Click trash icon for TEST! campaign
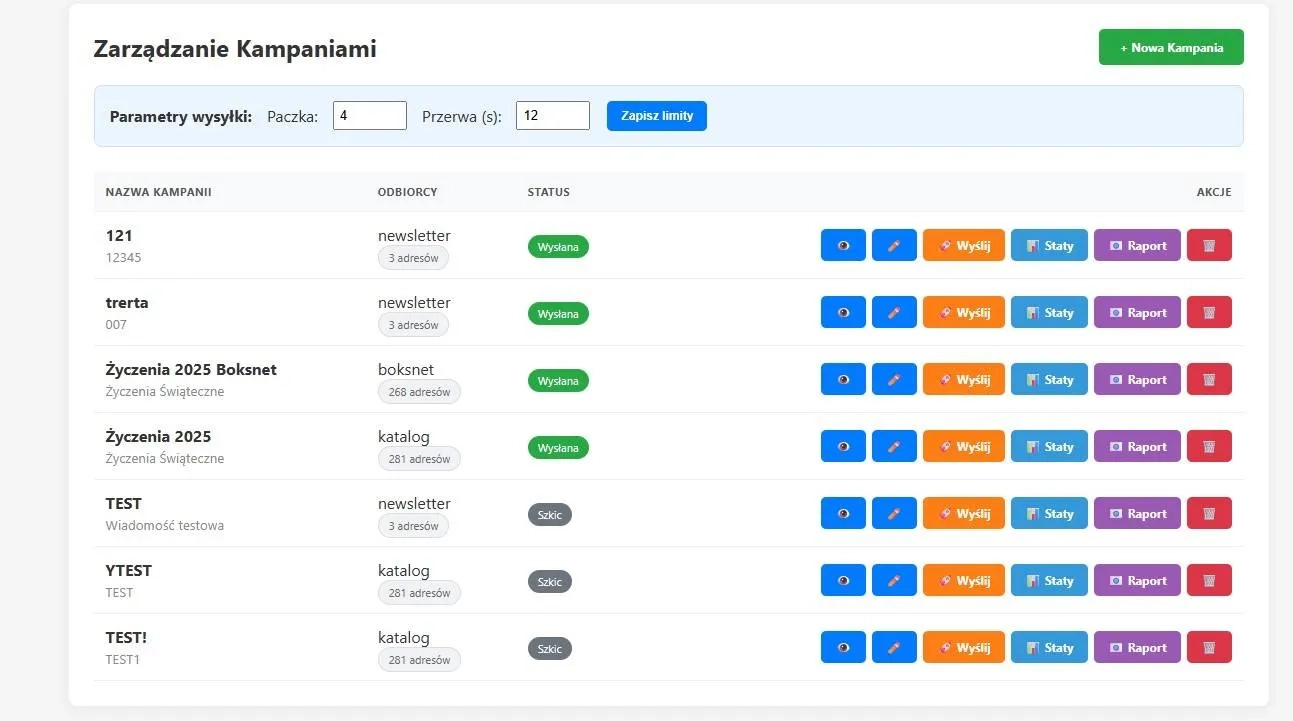This screenshot has height=721, width=1293. tap(1209, 648)
